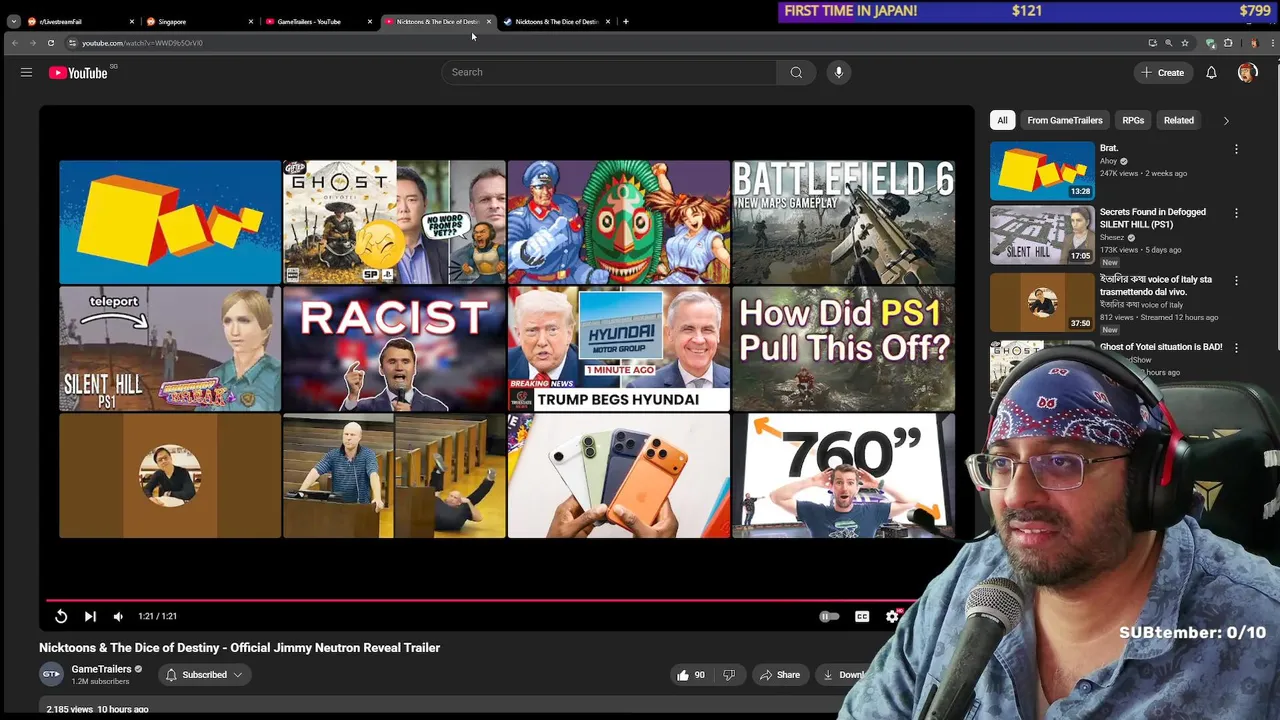Screen dimensions: 1280x720
Task: Open the options menu for the voice of Italy stream
Action: (x=1236, y=281)
